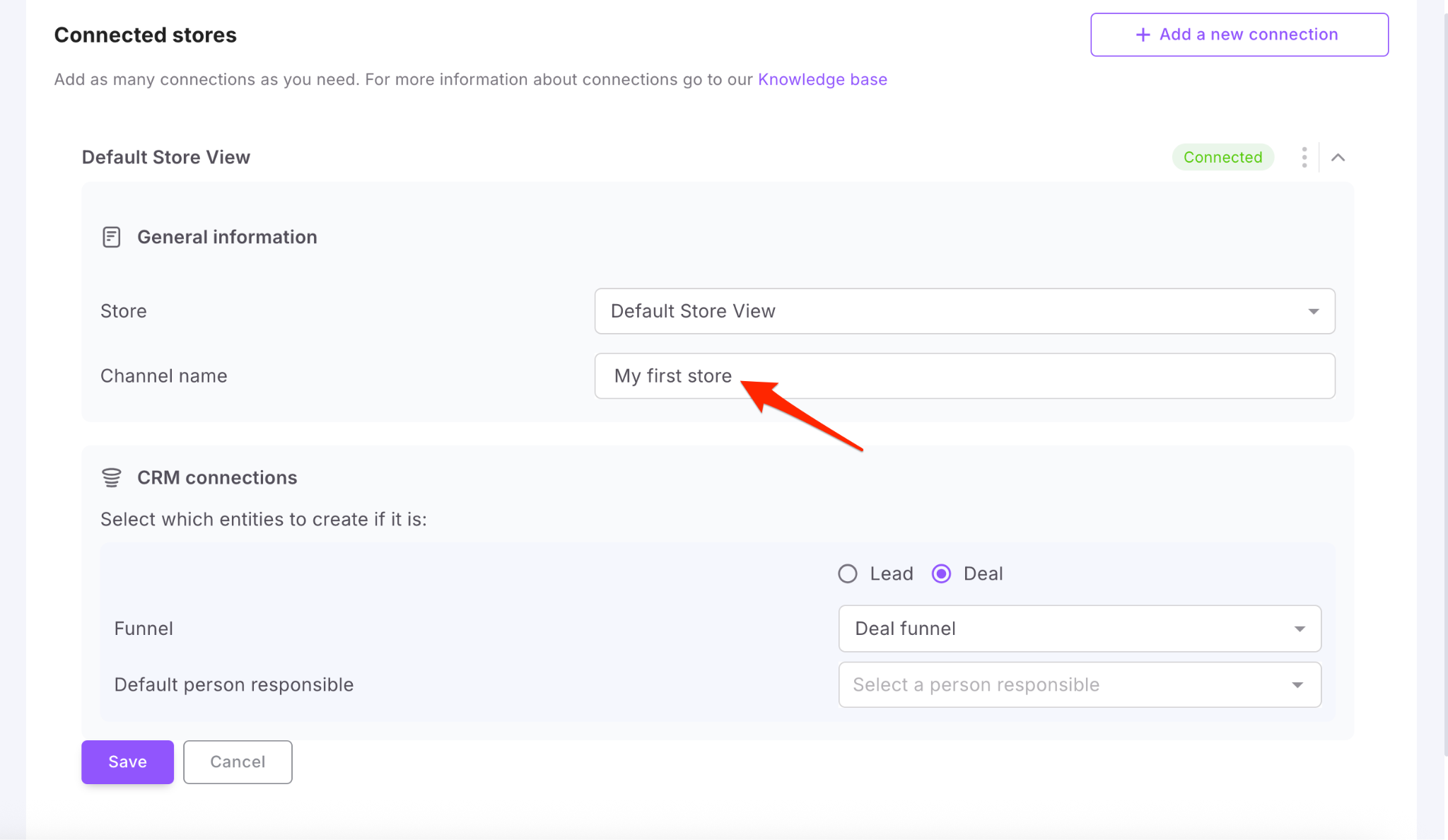Collapse the Default Store View section
1448x840 pixels.
[1338, 157]
